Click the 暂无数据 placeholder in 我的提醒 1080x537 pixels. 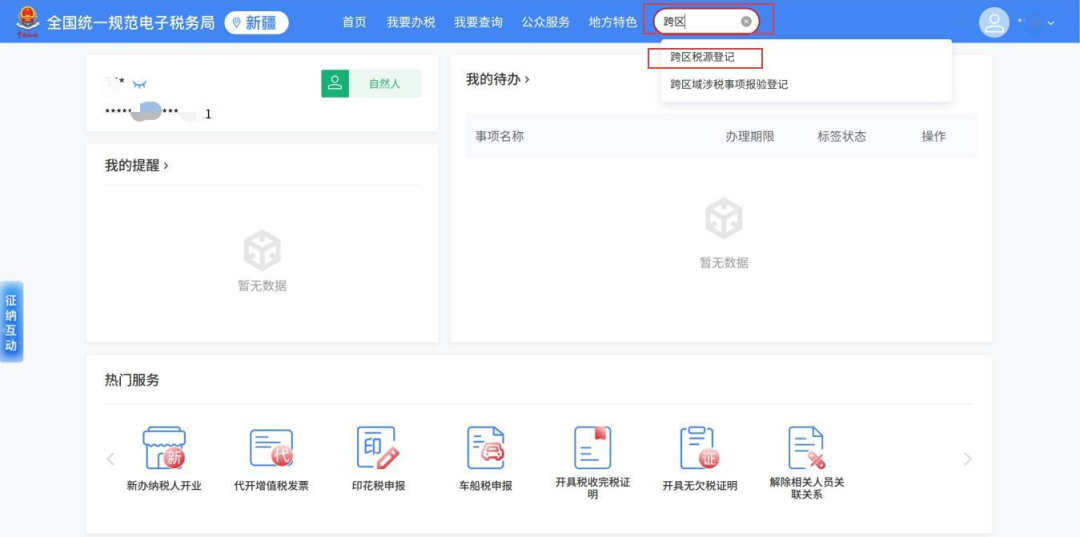coord(262,286)
